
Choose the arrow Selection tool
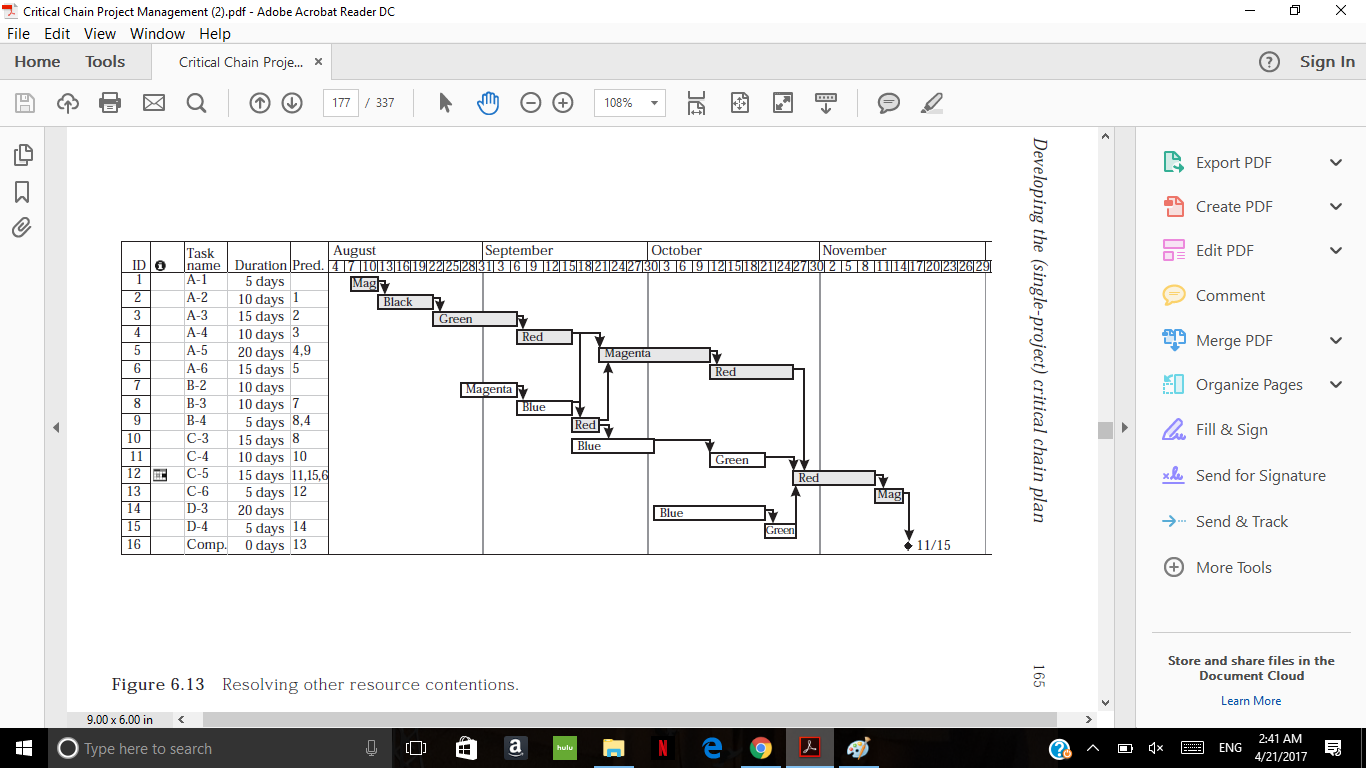446,103
